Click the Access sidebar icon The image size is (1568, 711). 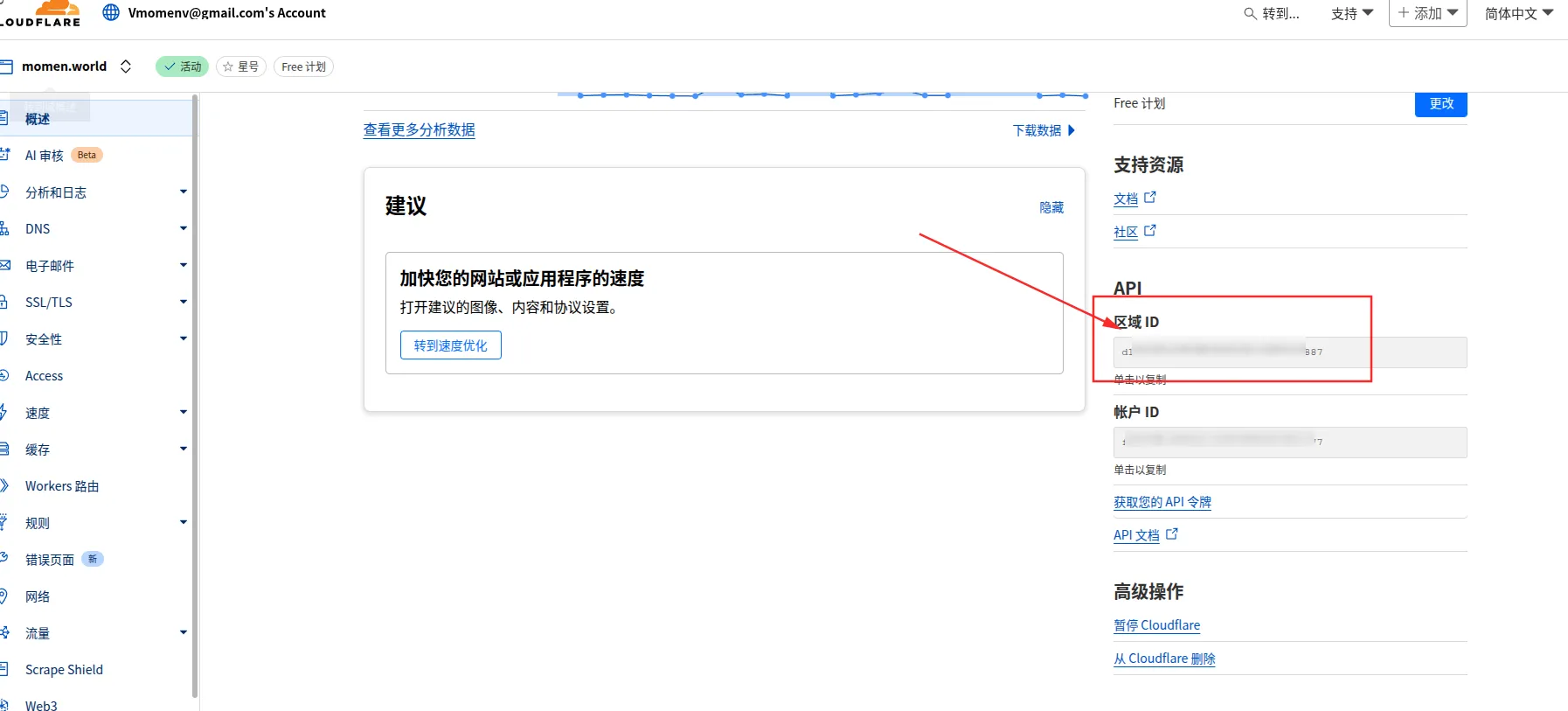coord(3,375)
